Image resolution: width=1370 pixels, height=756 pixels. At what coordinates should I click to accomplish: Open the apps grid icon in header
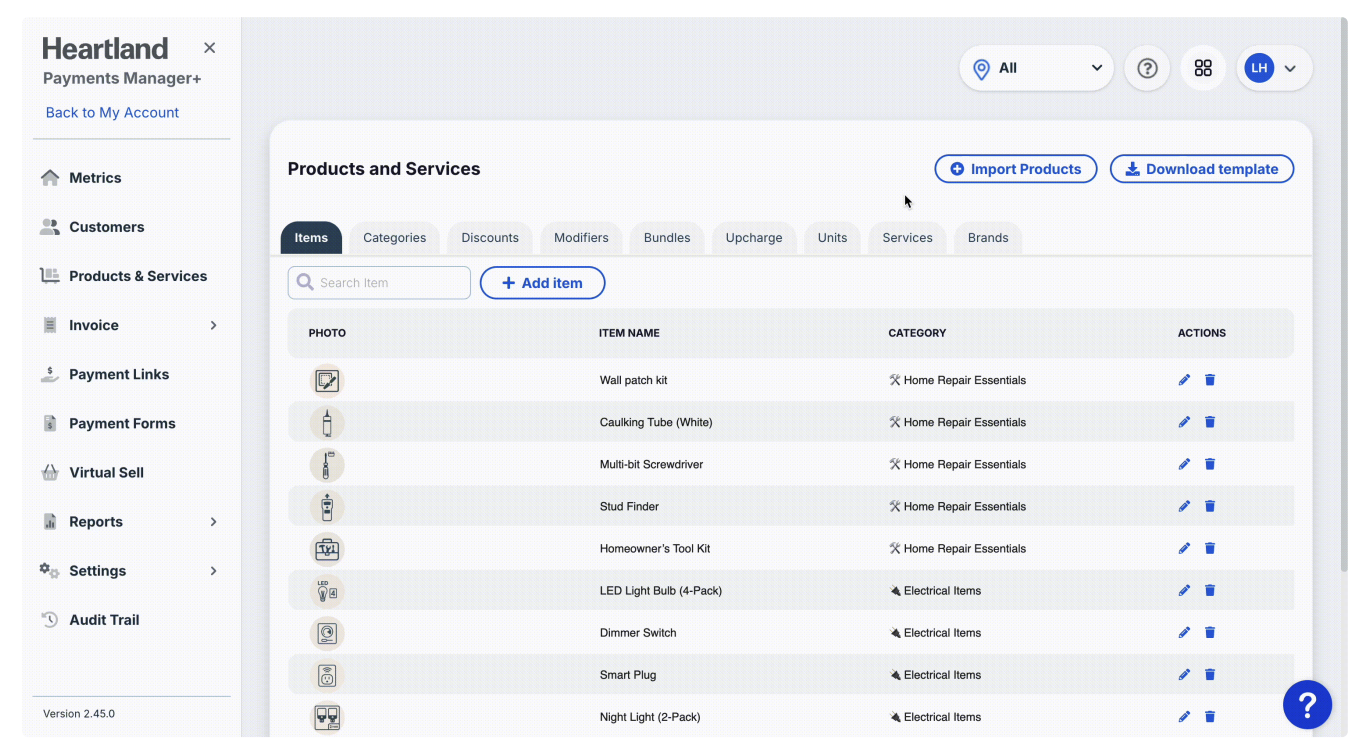click(x=1203, y=68)
